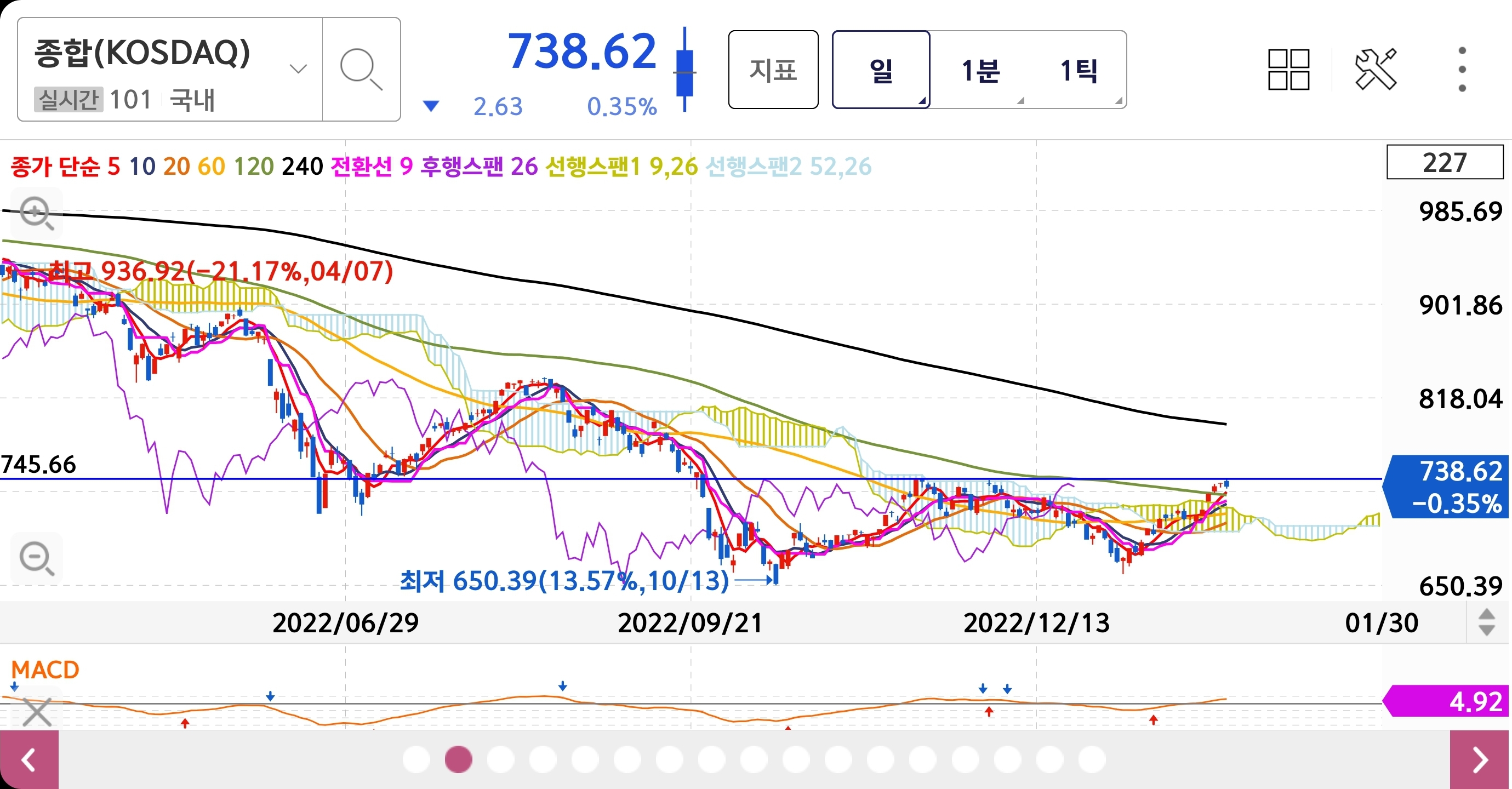This screenshot has width=1512, height=789.
Task: Open the four-square layout grid icon
Action: pos(1288,69)
